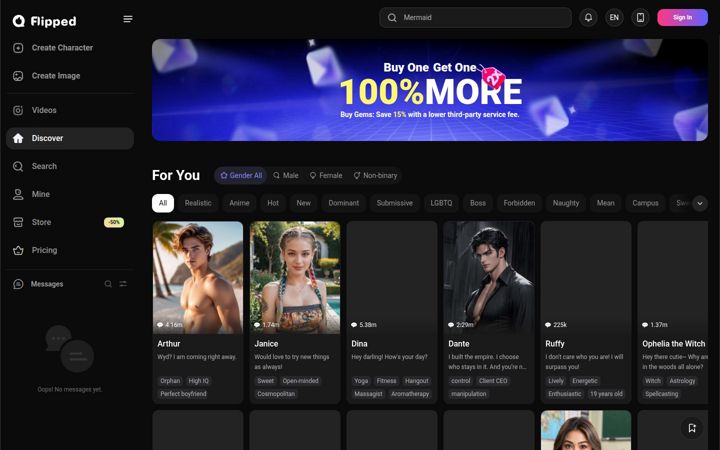Select the New category tab

tap(304, 203)
